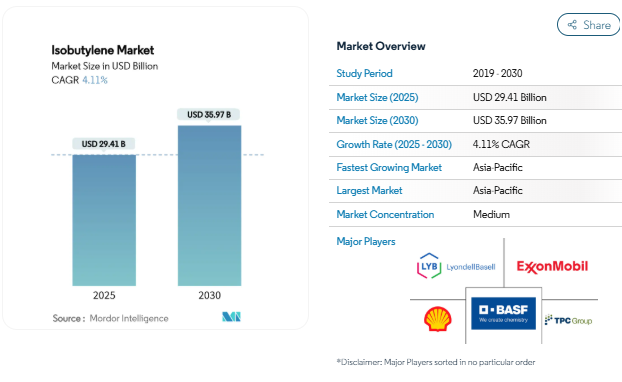Image resolution: width=622 pixels, height=382 pixels.
Task: Click the Growth Rate (2025 - 2030) label
Action: click(394, 144)
